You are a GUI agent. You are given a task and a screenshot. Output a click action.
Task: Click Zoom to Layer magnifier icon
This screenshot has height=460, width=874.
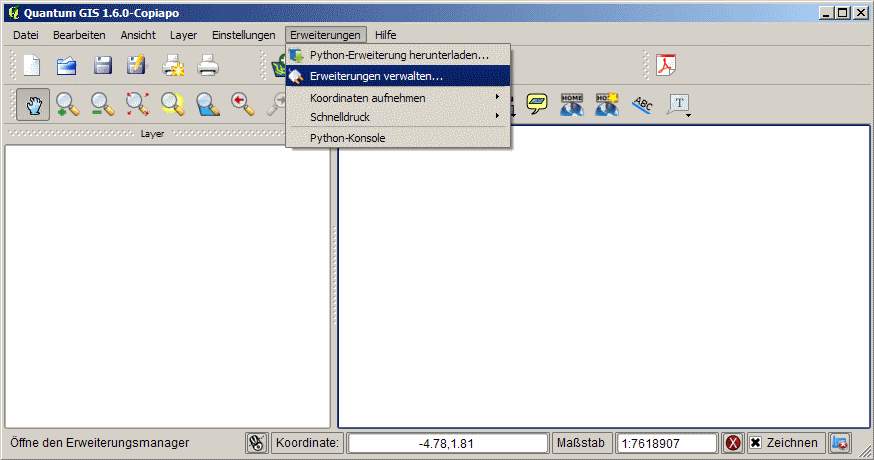(207, 104)
